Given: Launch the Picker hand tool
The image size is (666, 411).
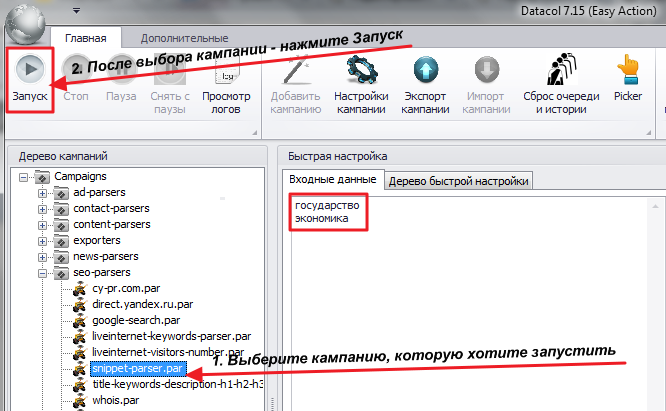Looking at the screenshot, I should coord(628,79).
